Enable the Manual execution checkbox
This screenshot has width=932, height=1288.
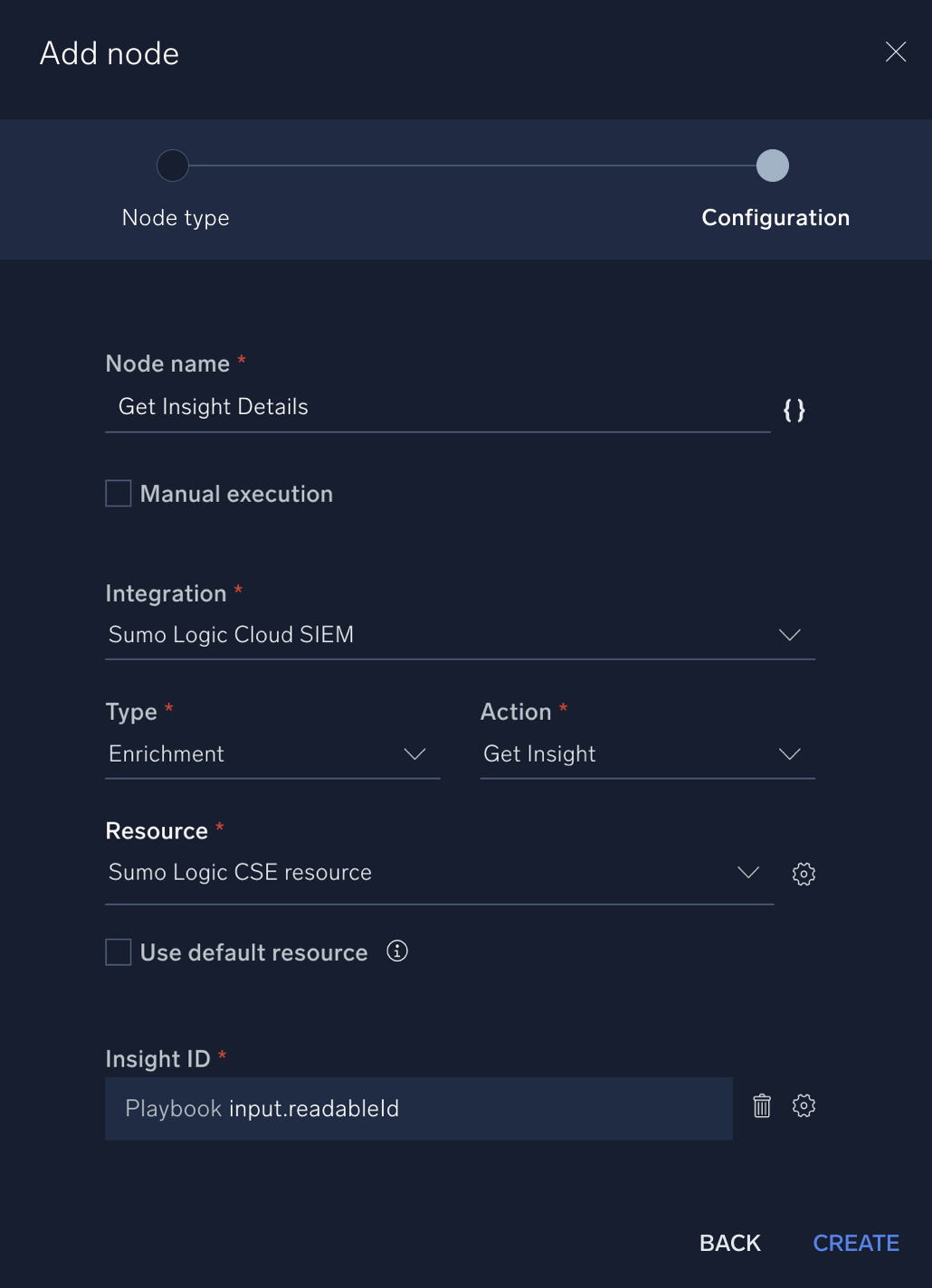(118, 493)
